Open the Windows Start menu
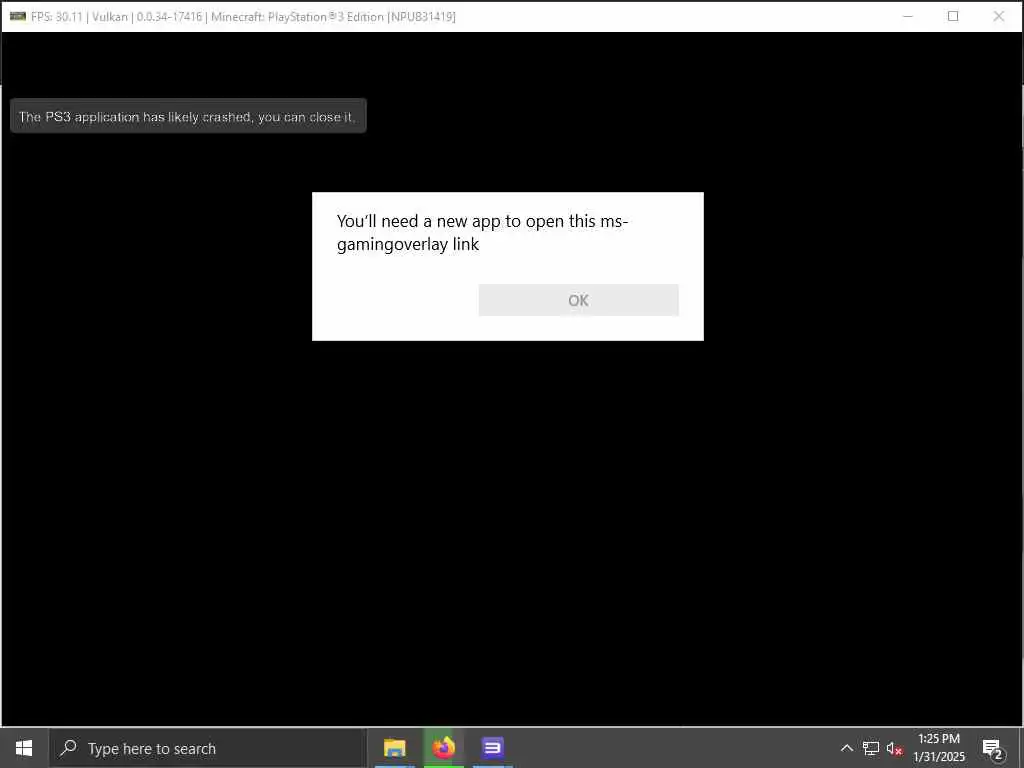 [x=24, y=748]
